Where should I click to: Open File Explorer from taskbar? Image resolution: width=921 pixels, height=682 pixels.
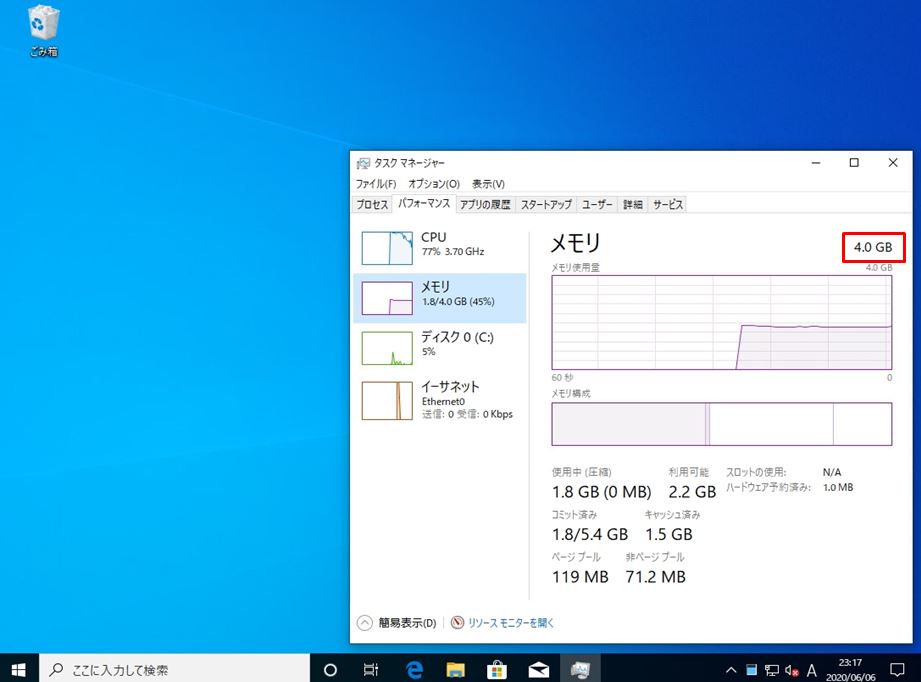pos(456,669)
